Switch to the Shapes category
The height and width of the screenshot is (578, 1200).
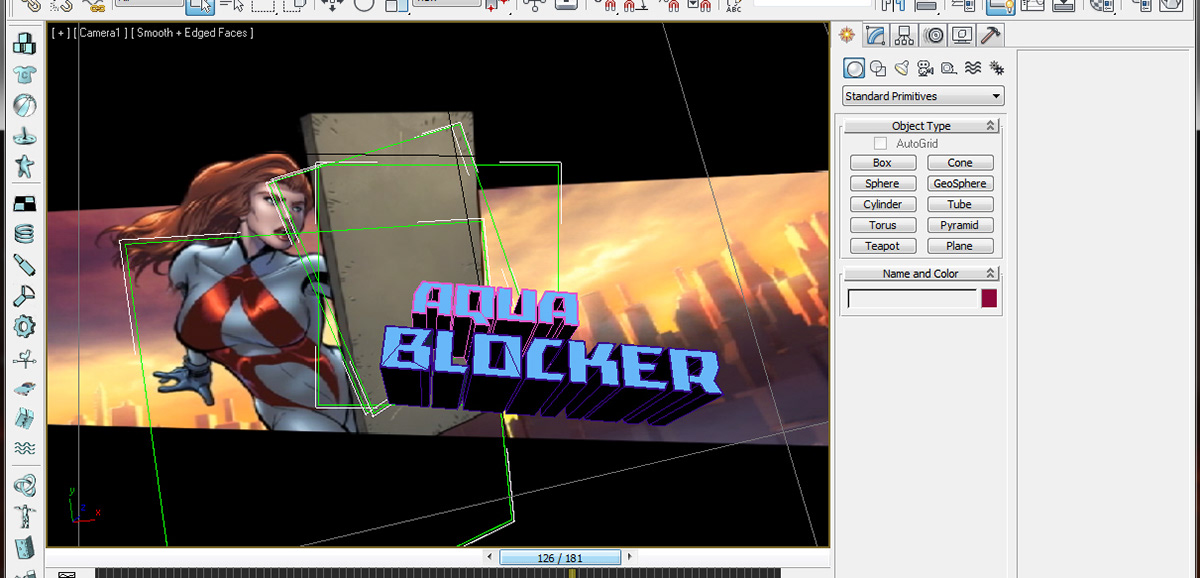coord(878,68)
